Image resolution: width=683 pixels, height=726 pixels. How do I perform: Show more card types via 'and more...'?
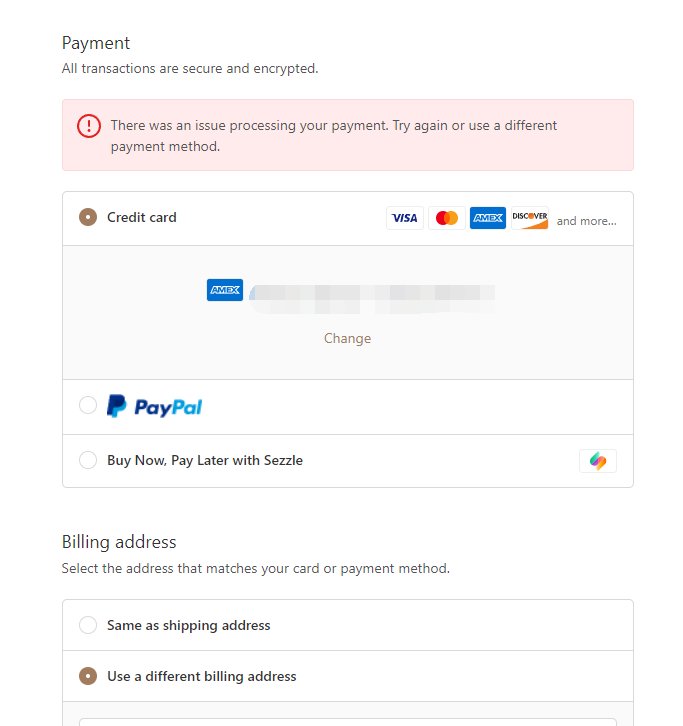coord(586,221)
